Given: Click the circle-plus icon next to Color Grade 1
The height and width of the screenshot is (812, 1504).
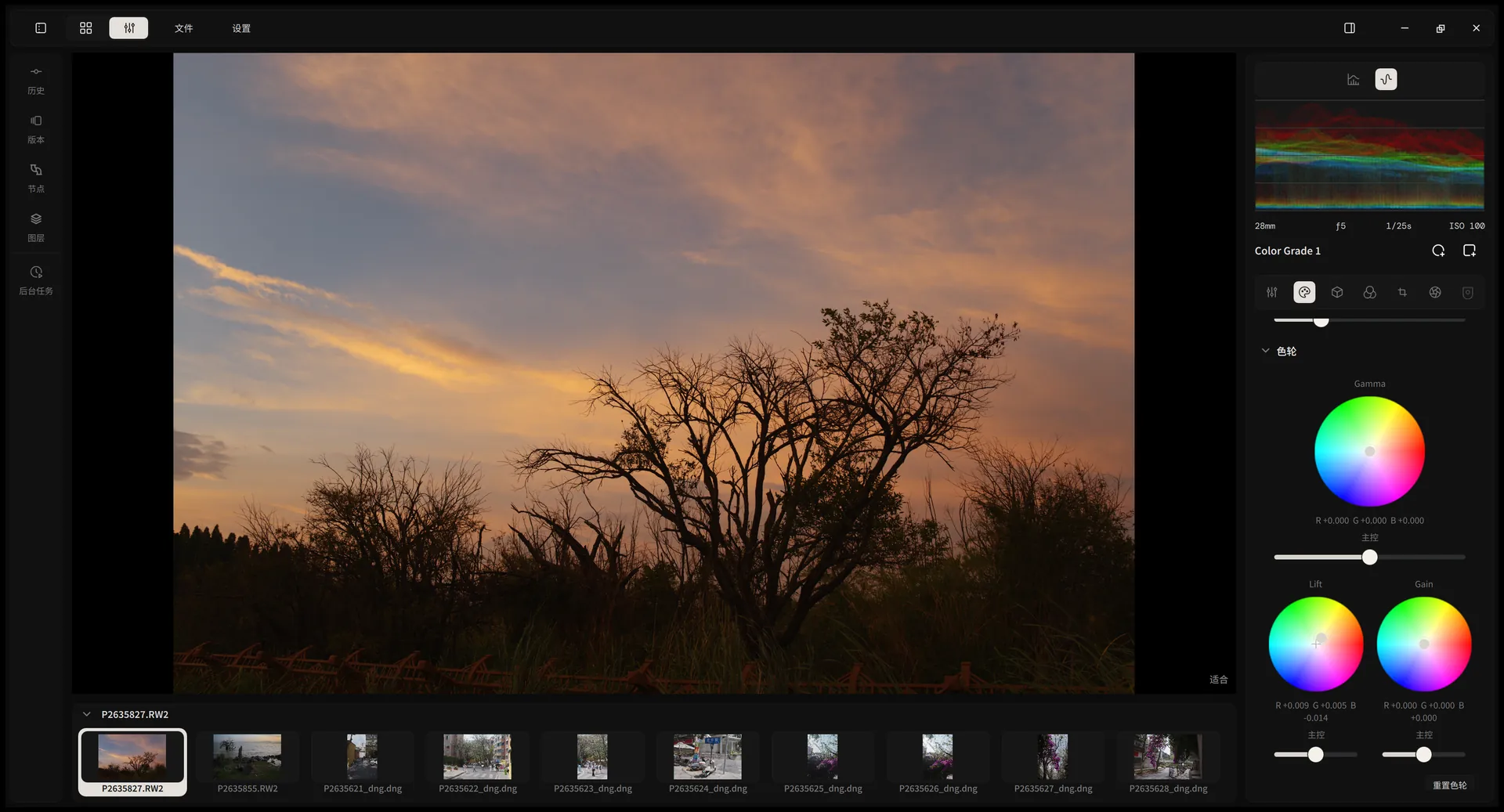Looking at the screenshot, I should click(1438, 251).
